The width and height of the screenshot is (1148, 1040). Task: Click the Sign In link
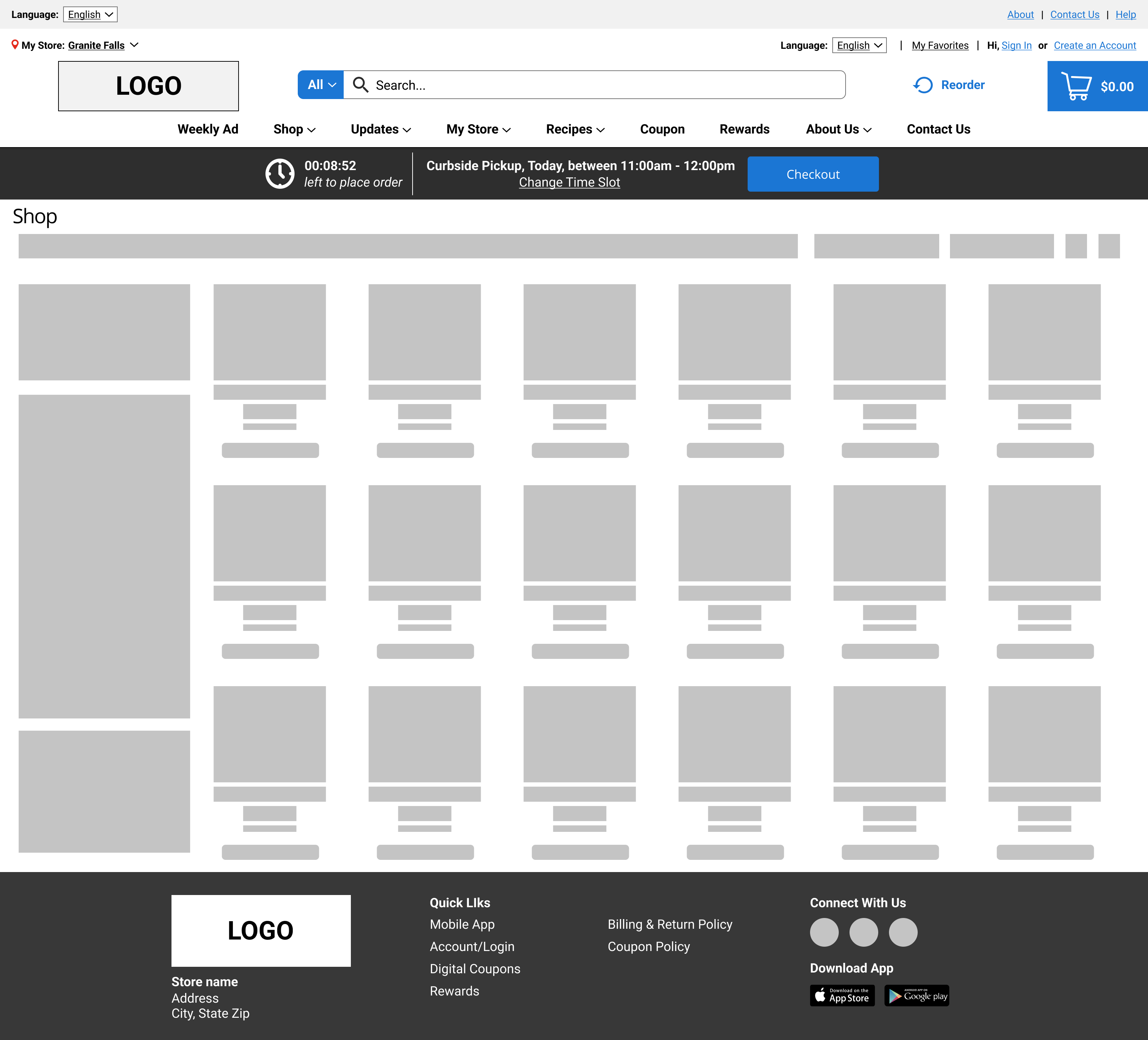(x=1016, y=46)
